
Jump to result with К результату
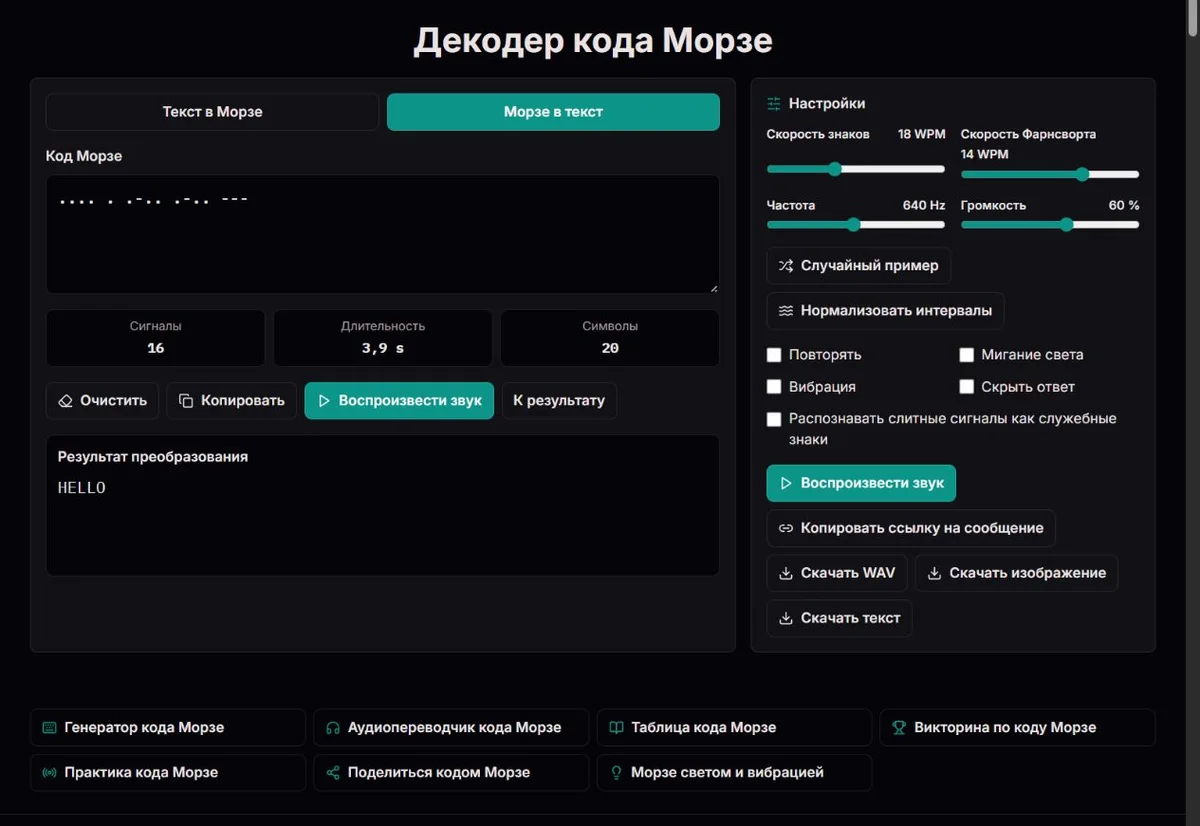coord(559,401)
